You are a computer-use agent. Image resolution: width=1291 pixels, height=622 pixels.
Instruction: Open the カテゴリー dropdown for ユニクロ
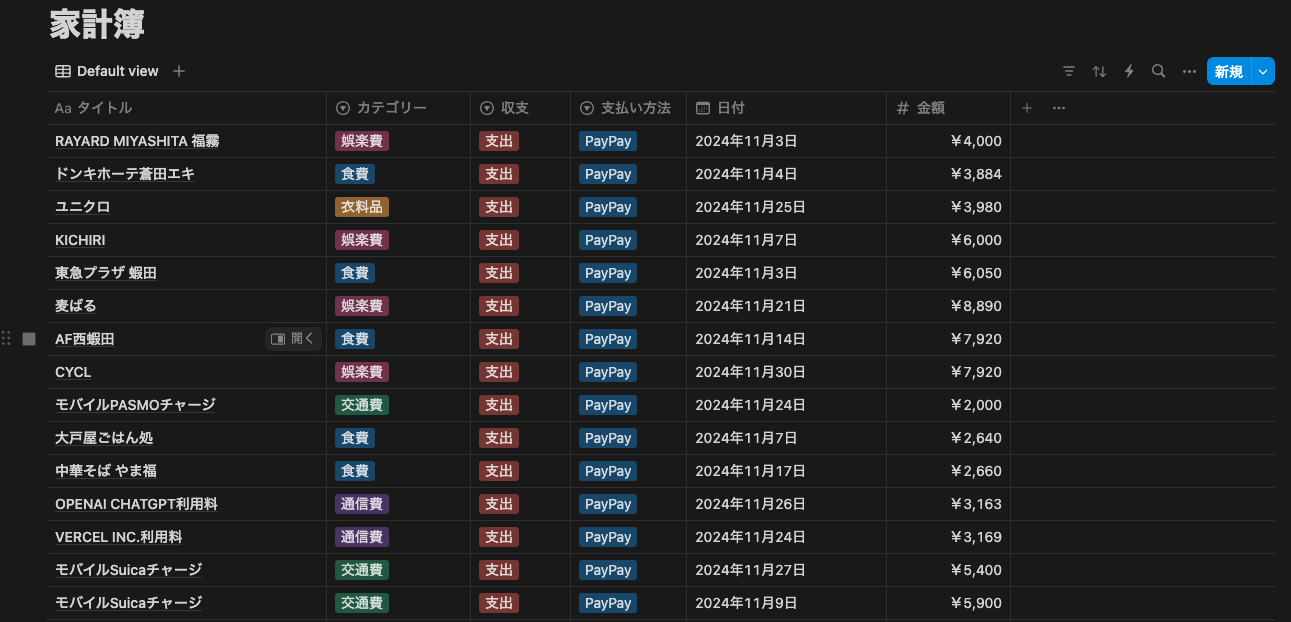coord(360,207)
